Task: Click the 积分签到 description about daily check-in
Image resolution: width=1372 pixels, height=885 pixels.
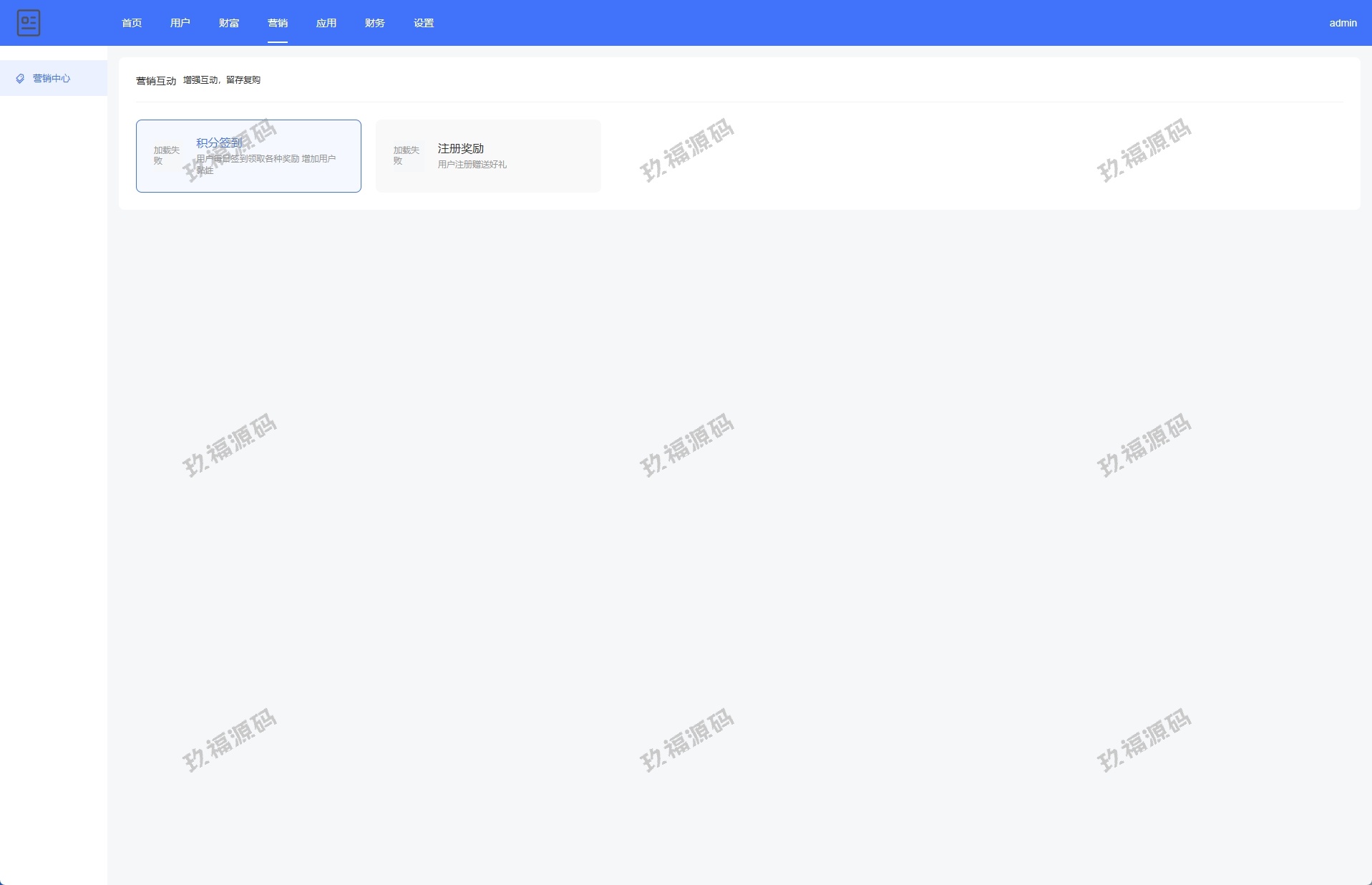Action: (266, 159)
